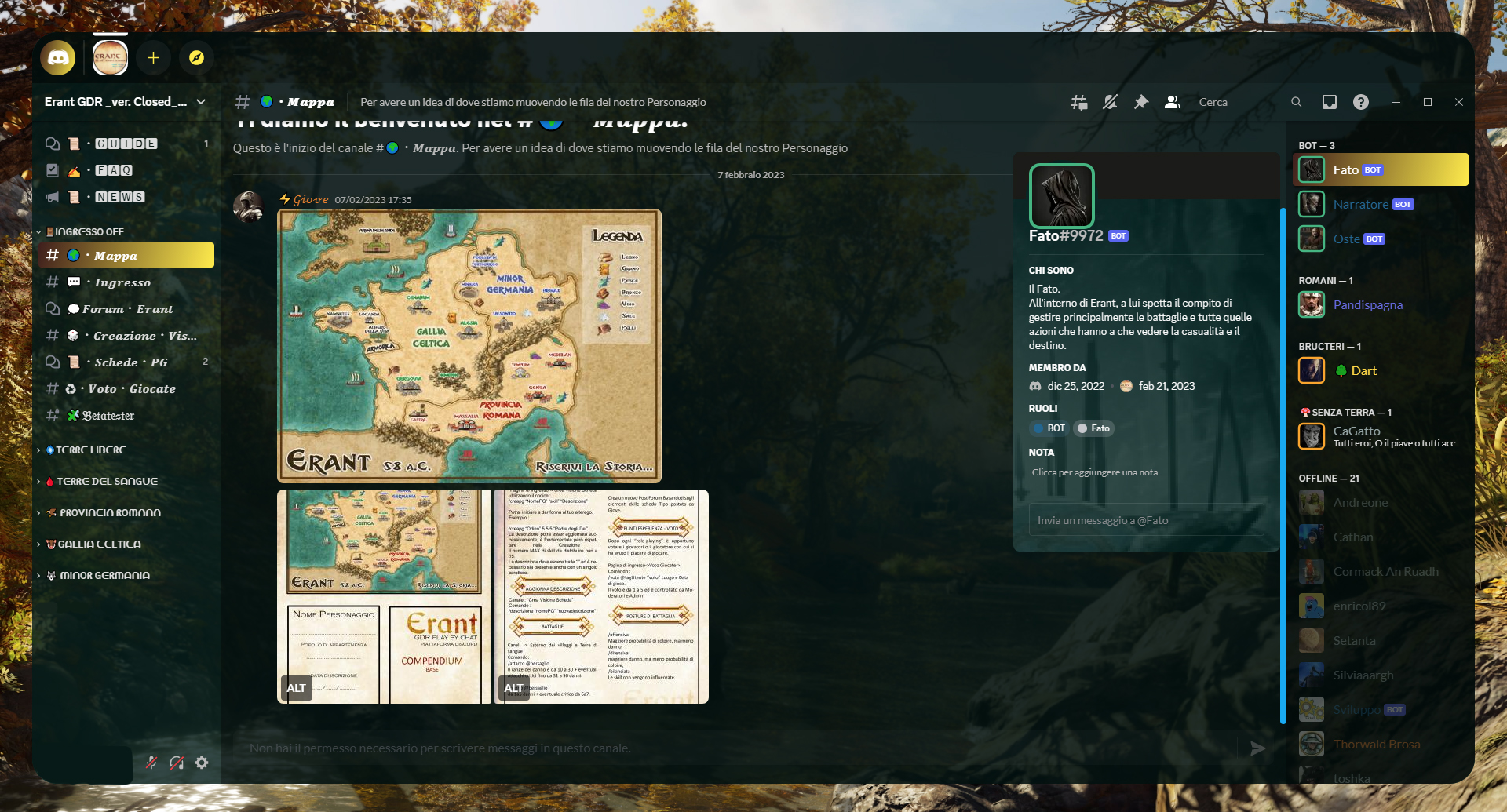
Task: Select Fato bot in member list
Action: coord(1380,169)
